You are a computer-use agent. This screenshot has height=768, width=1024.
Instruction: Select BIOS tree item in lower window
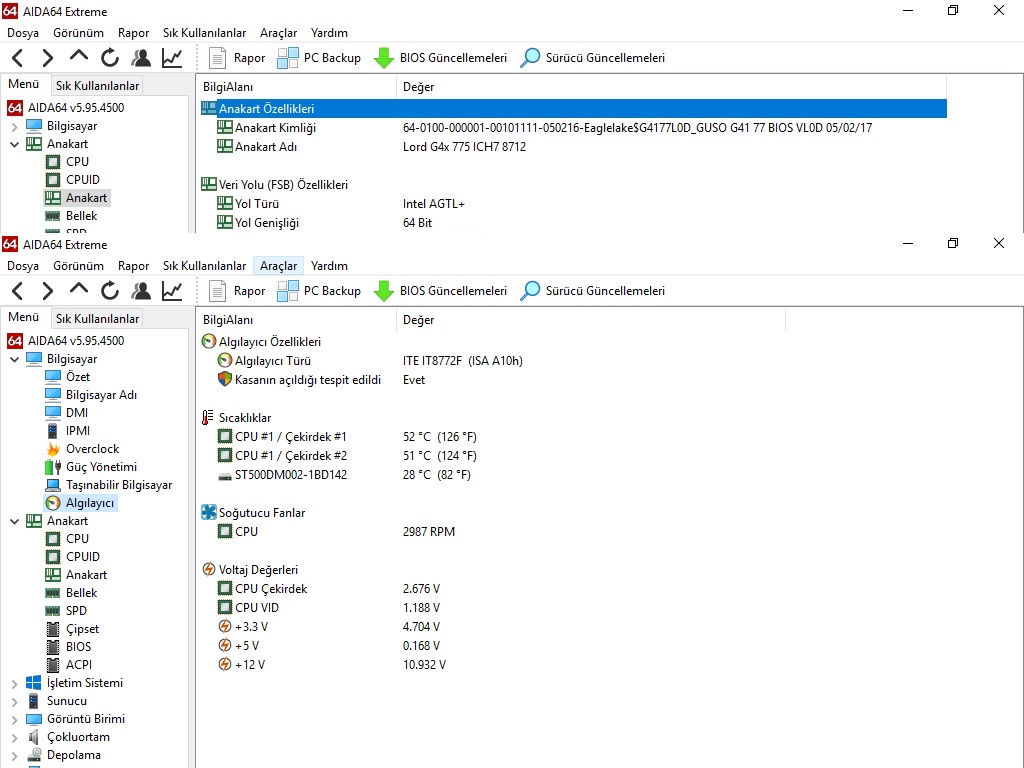coord(78,647)
